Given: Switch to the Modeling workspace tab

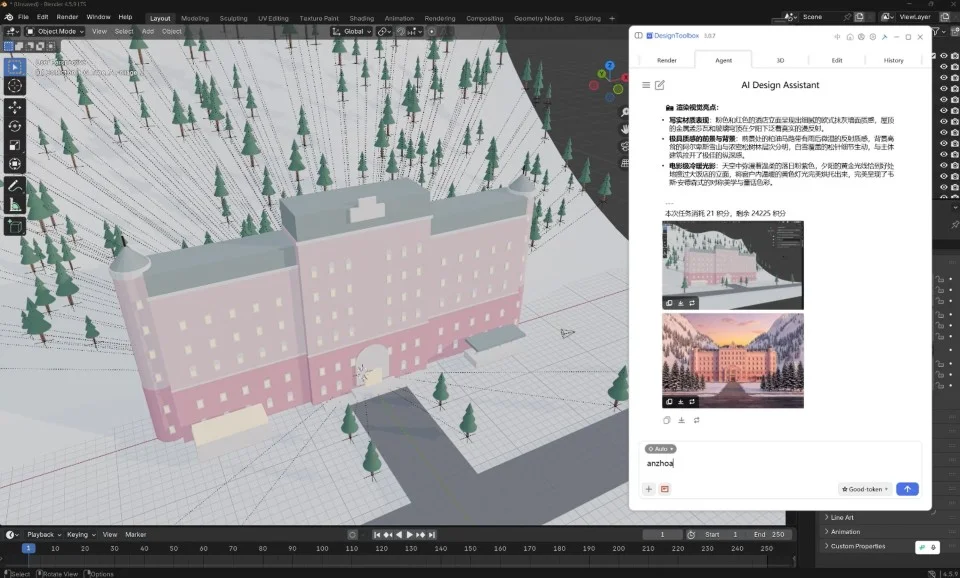Looking at the screenshot, I should (x=195, y=18).
